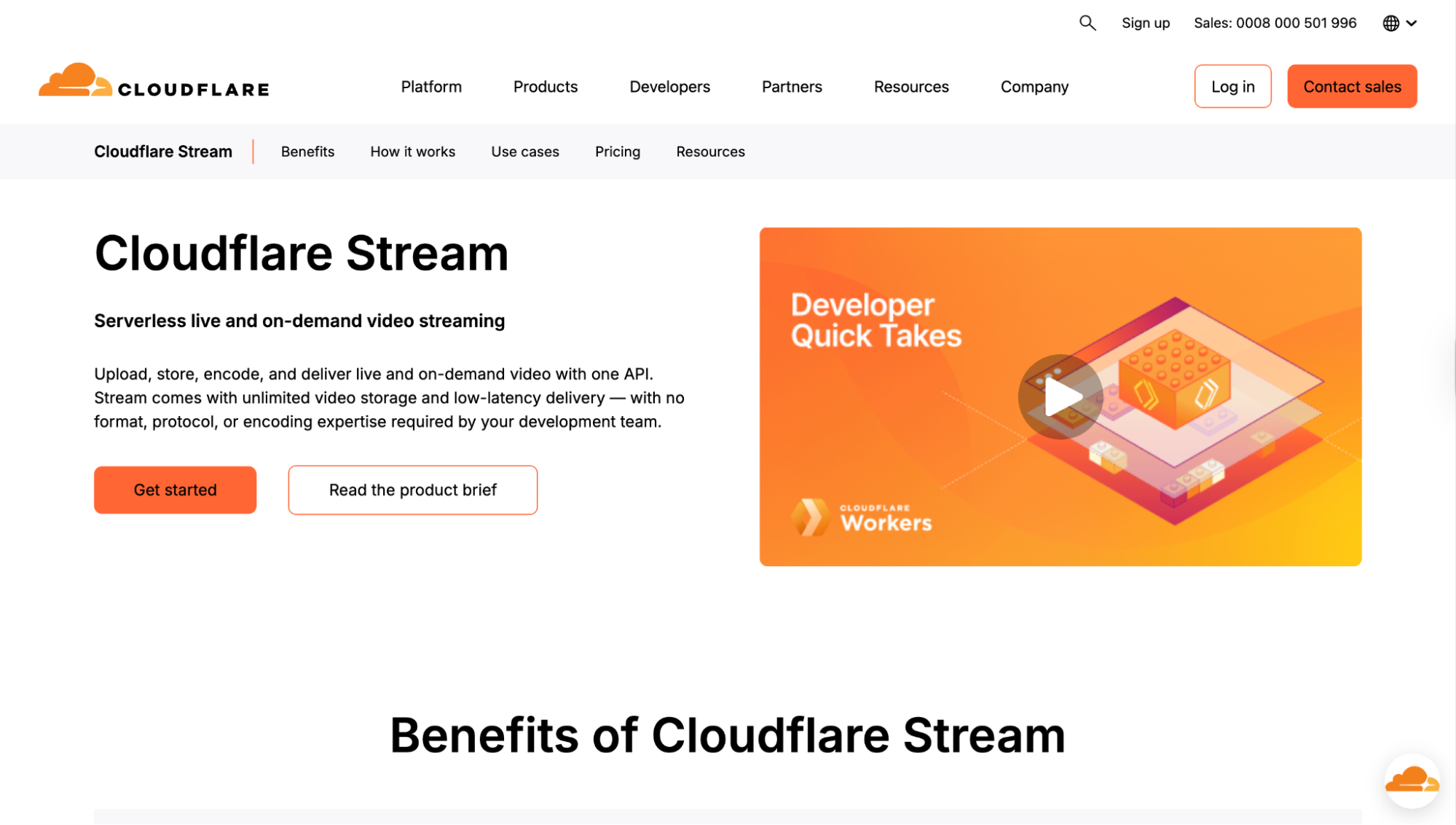Image resolution: width=1456 pixels, height=825 pixels.
Task: Click the Log in button
Action: (x=1232, y=87)
